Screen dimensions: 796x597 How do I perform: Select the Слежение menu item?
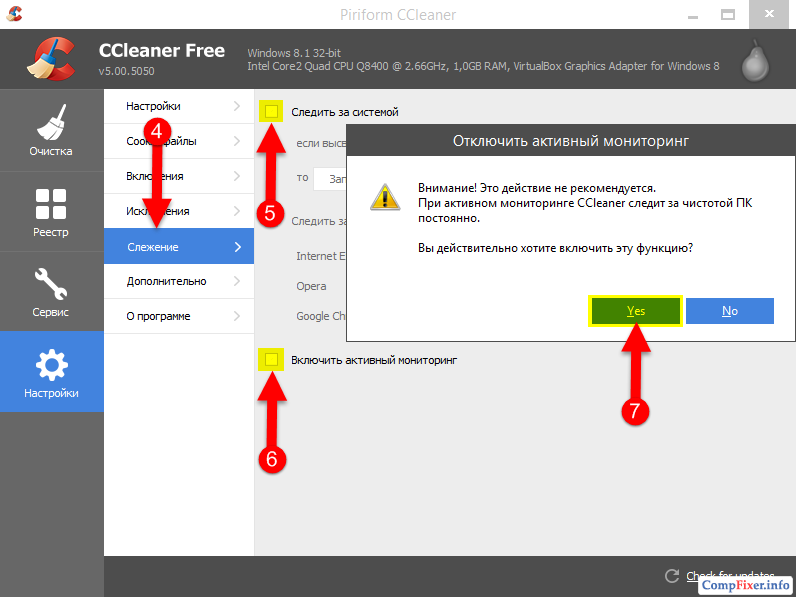pos(178,246)
